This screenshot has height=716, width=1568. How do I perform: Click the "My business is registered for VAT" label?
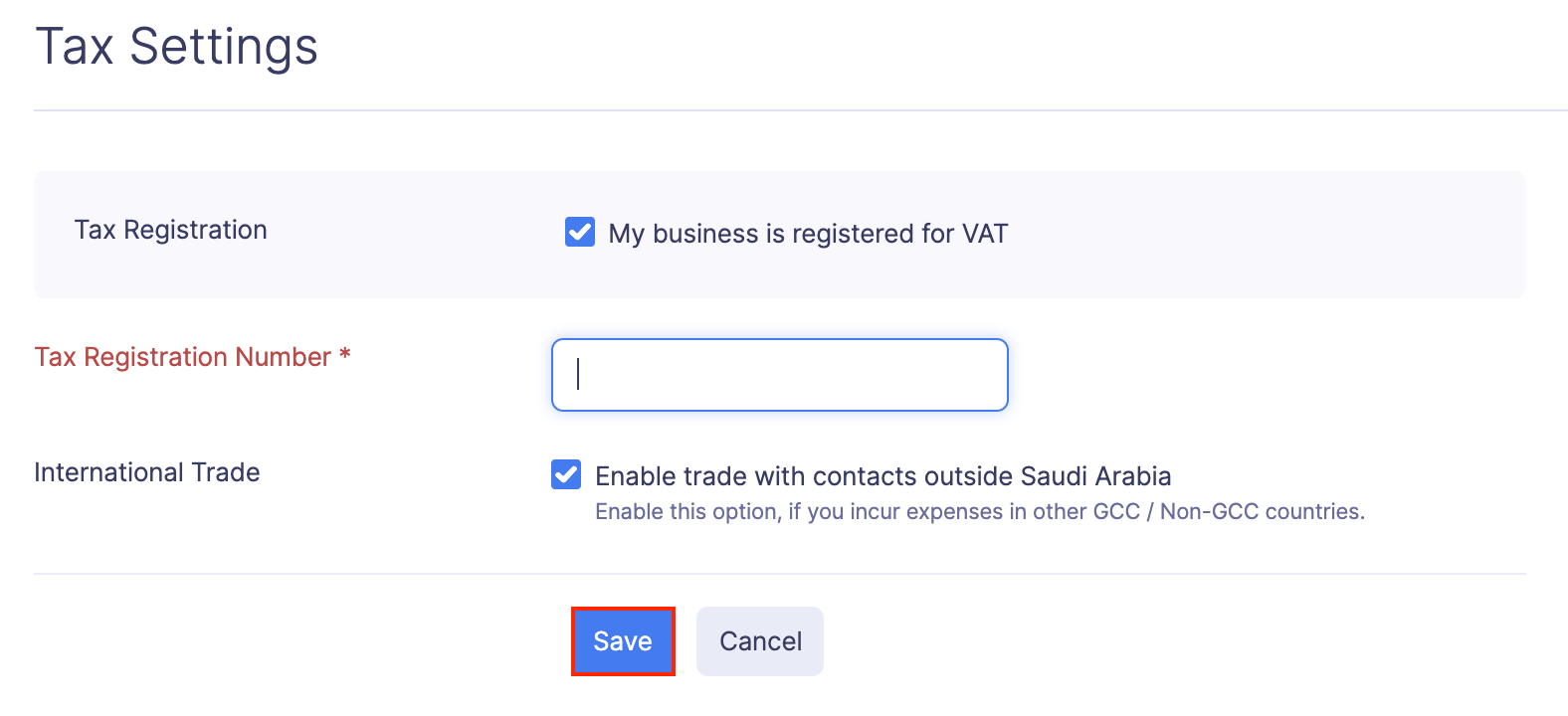pyautogui.click(x=808, y=233)
